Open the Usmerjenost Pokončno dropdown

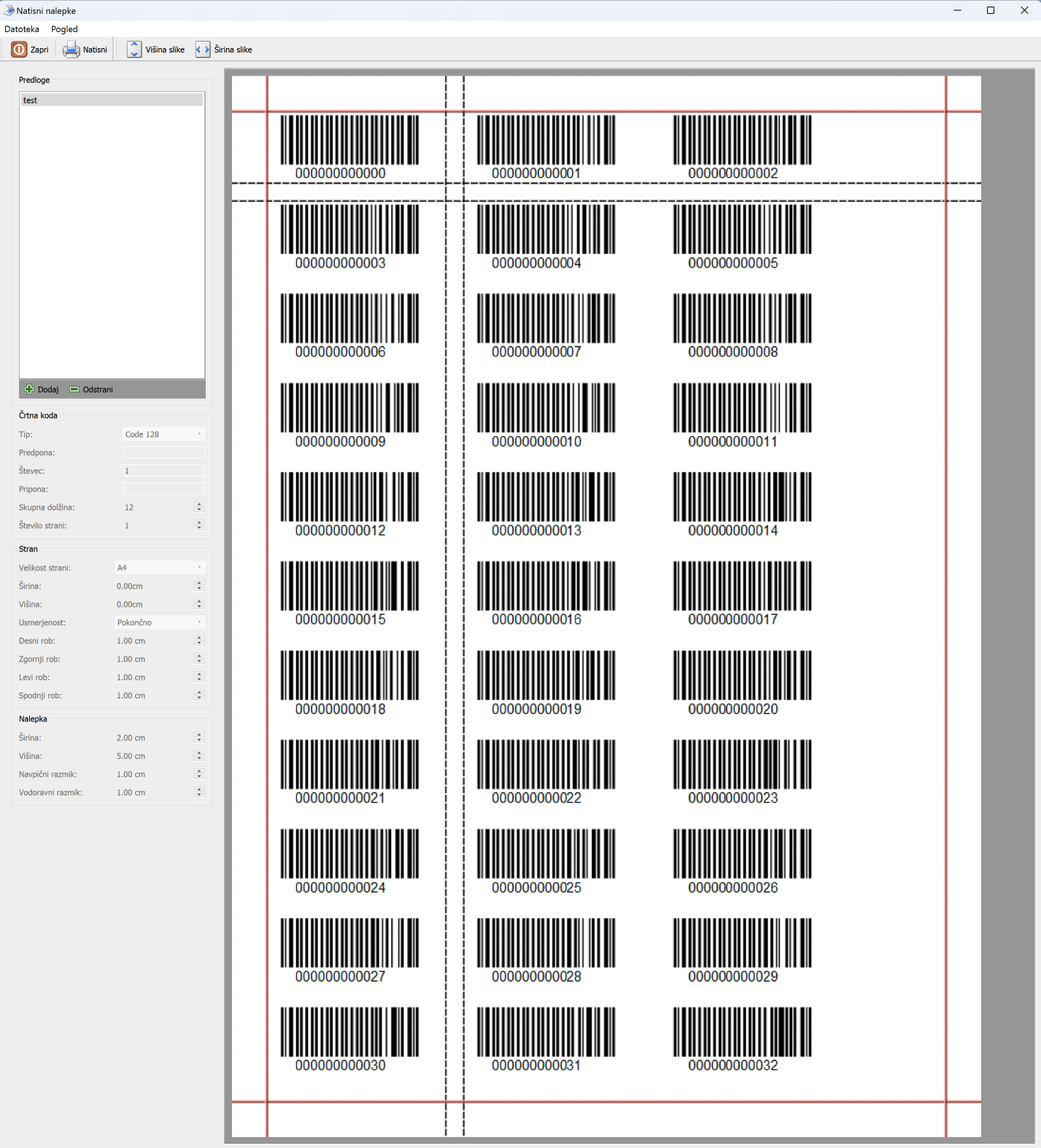159,623
